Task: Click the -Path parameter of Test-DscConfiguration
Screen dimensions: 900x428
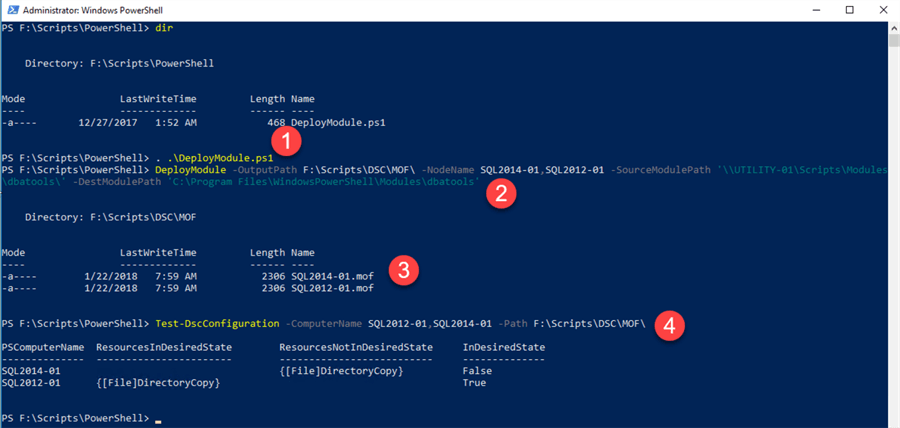Action: [x=512, y=324]
